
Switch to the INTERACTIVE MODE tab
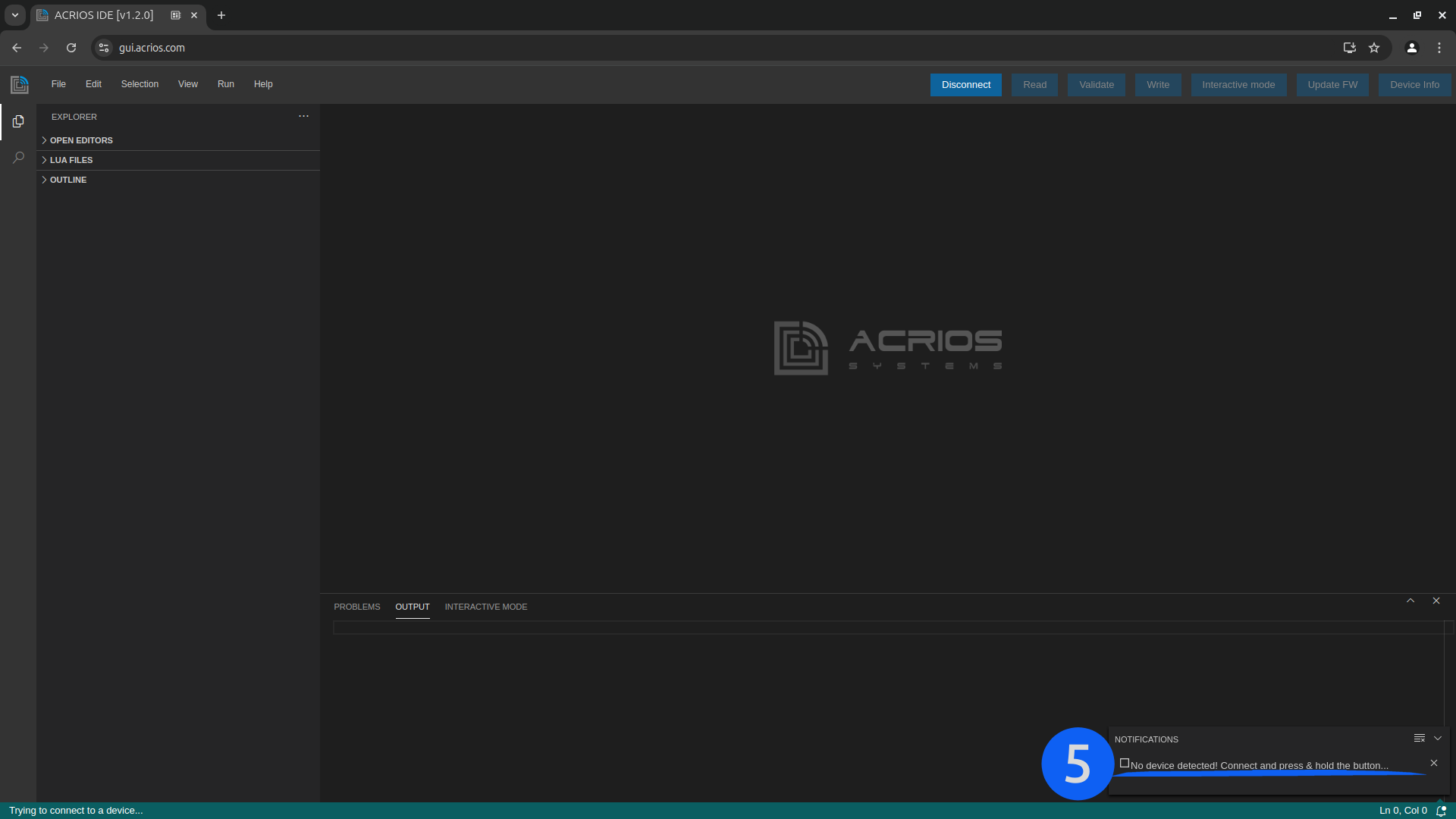point(485,607)
